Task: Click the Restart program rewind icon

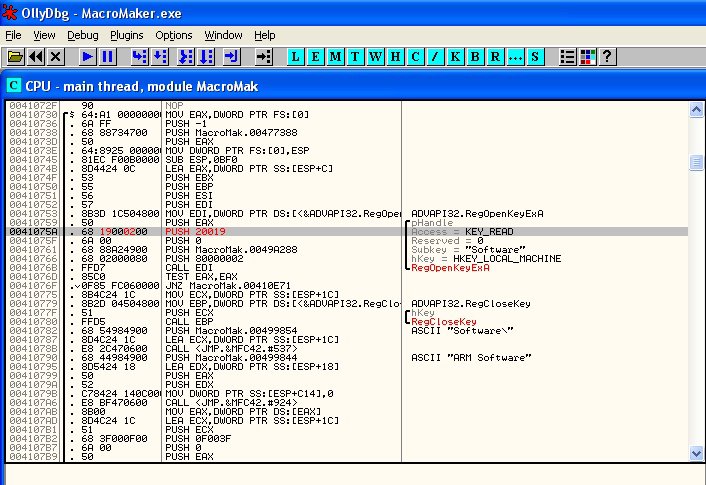Action: tap(36, 57)
